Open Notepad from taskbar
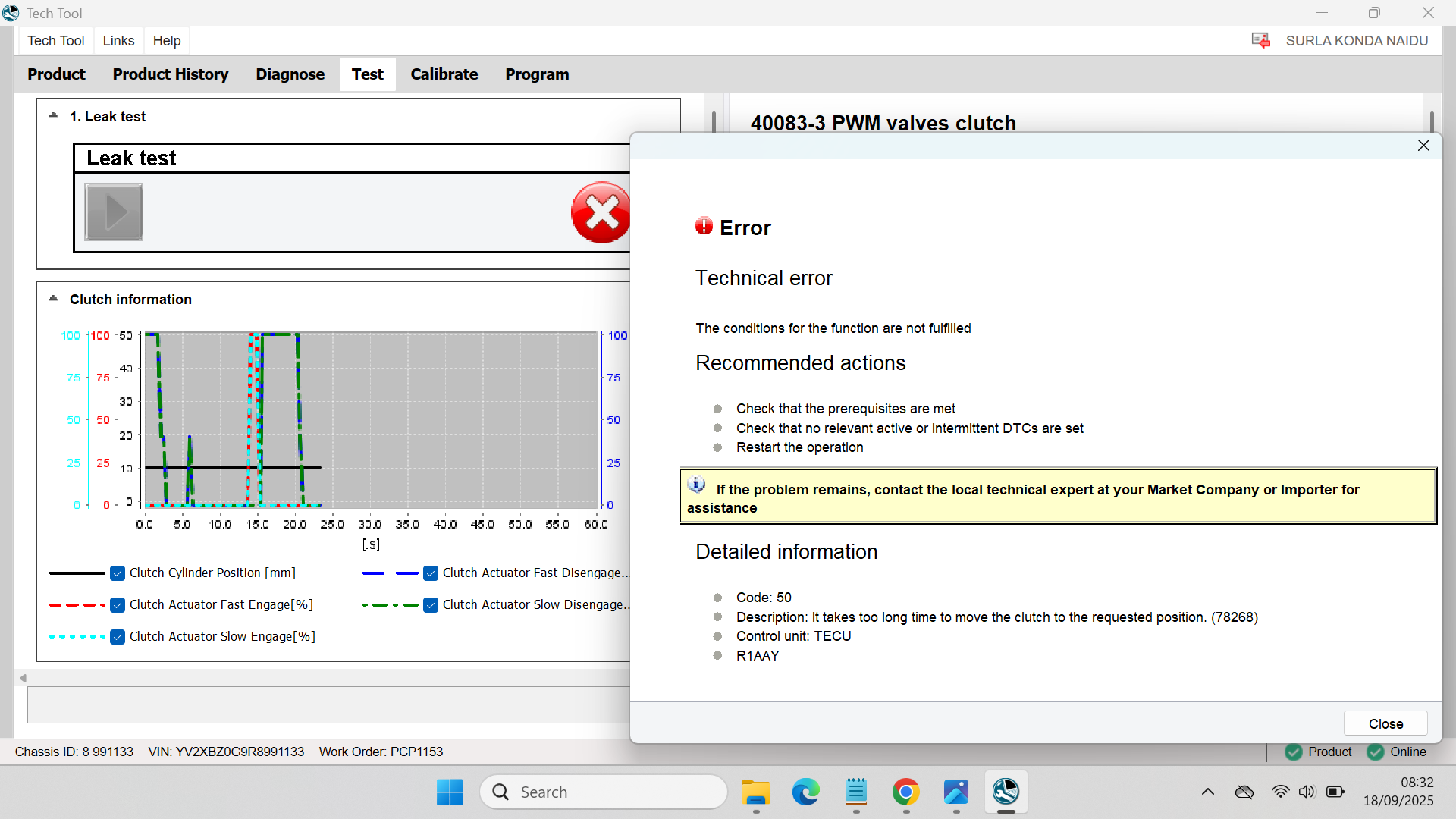 click(856, 792)
